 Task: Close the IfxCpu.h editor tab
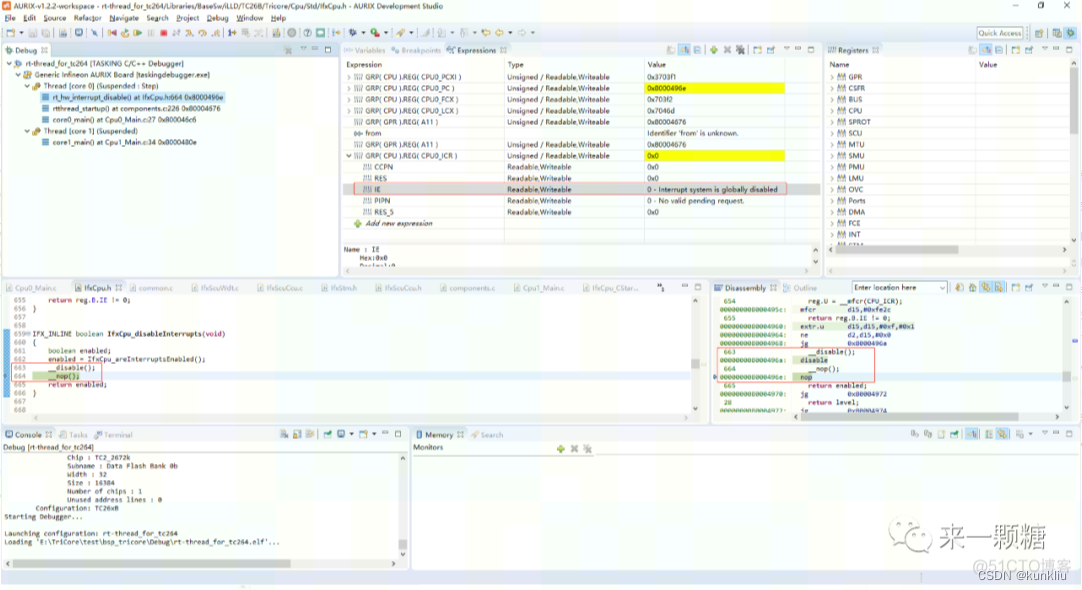point(119,288)
